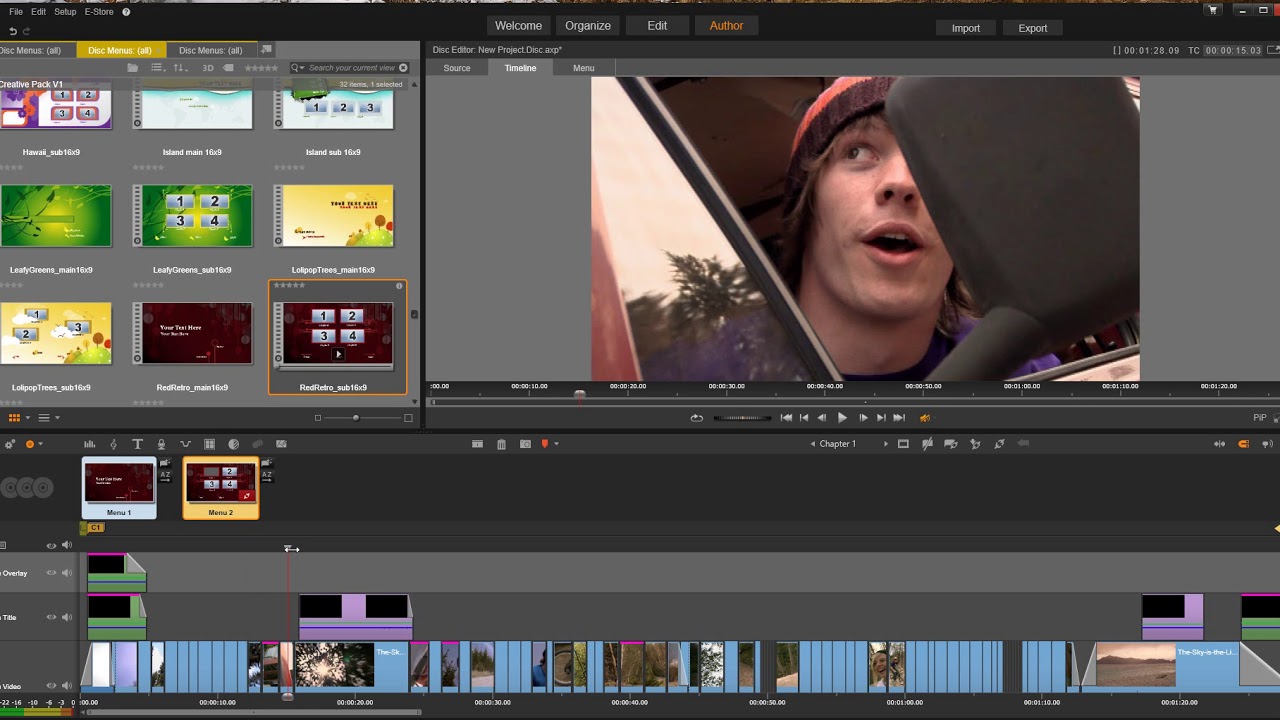
Task: Click the library folder navigation icon
Action: point(132,68)
